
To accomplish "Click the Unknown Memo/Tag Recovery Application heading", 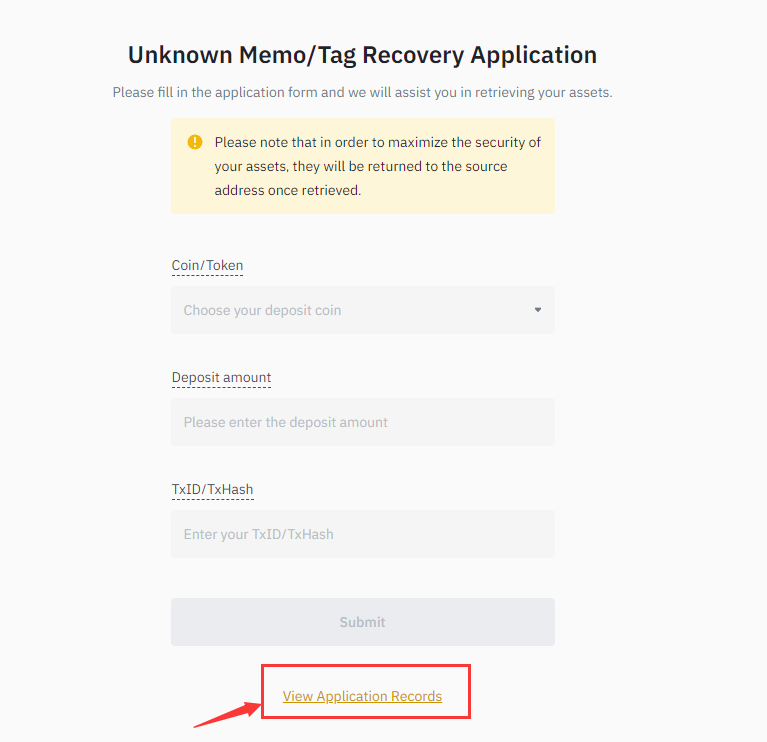I will click(x=362, y=55).
